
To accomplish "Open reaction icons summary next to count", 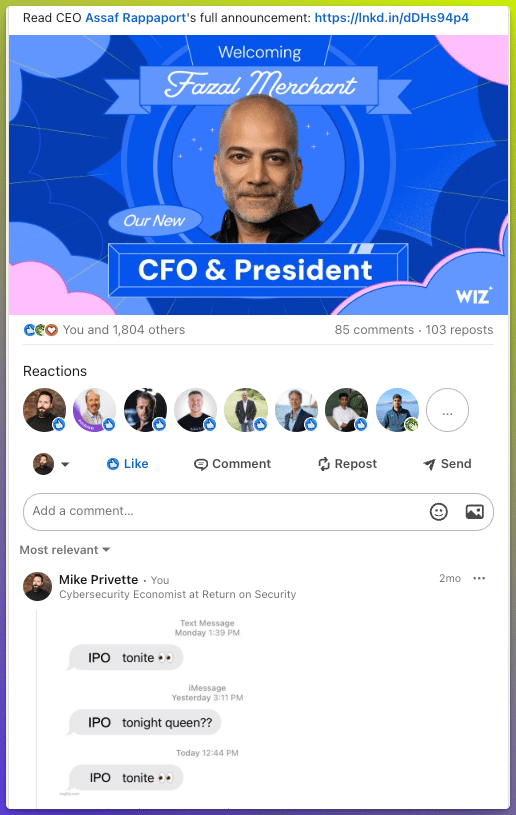I will pos(41,330).
